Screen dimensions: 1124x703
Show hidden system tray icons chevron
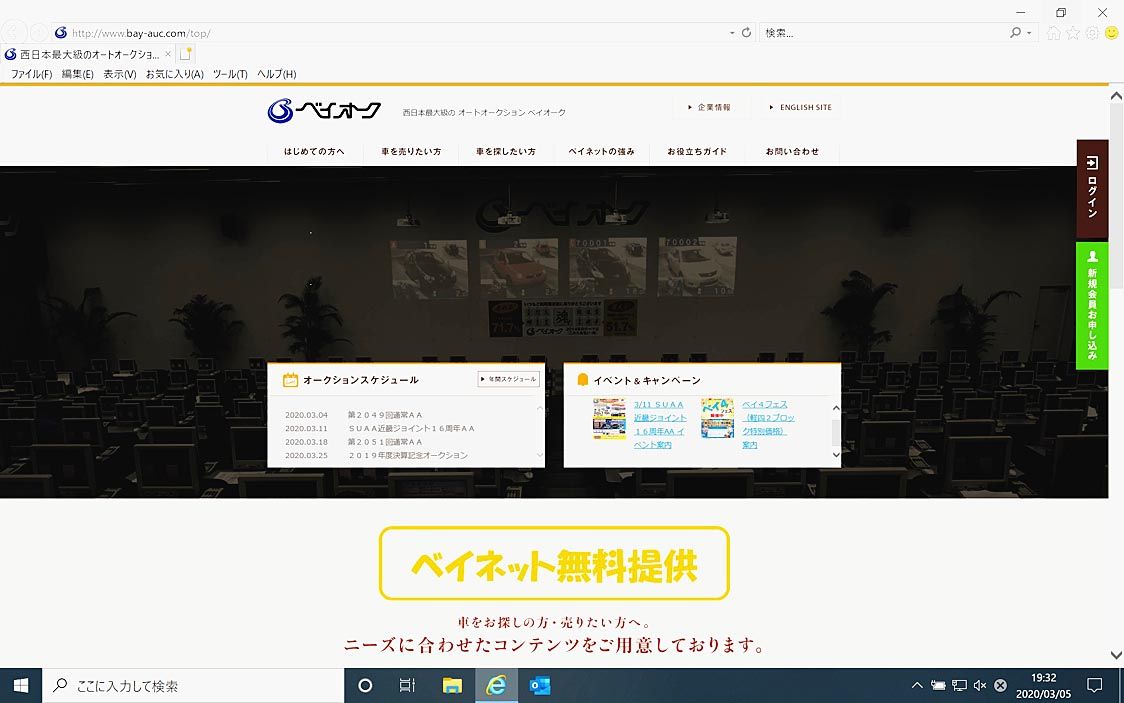[x=917, y=686]
